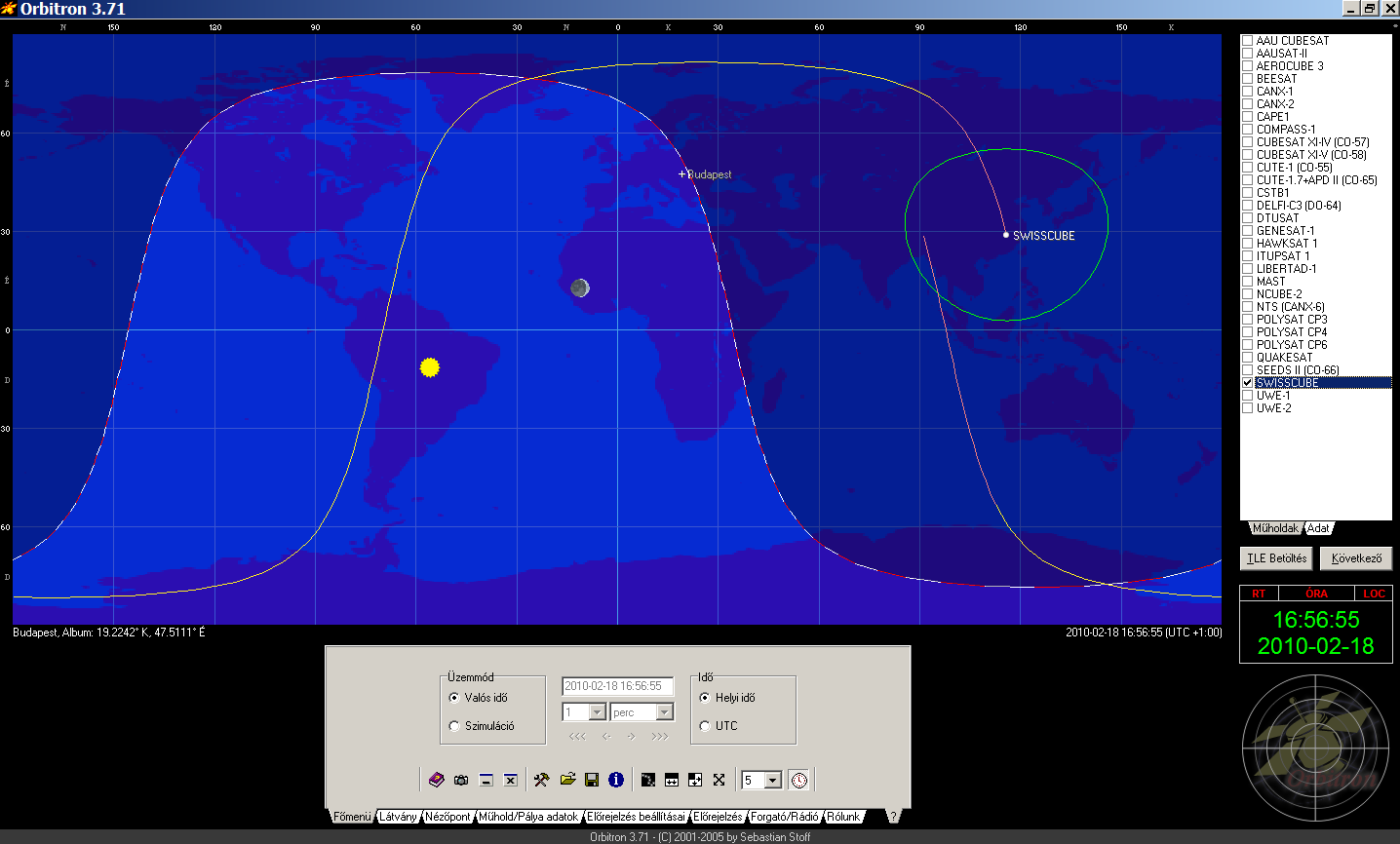Click the SWISSCUBE satellite dot on map
The width and height of the screenshot is (1400, 844).
click(x=1006, y=235)
